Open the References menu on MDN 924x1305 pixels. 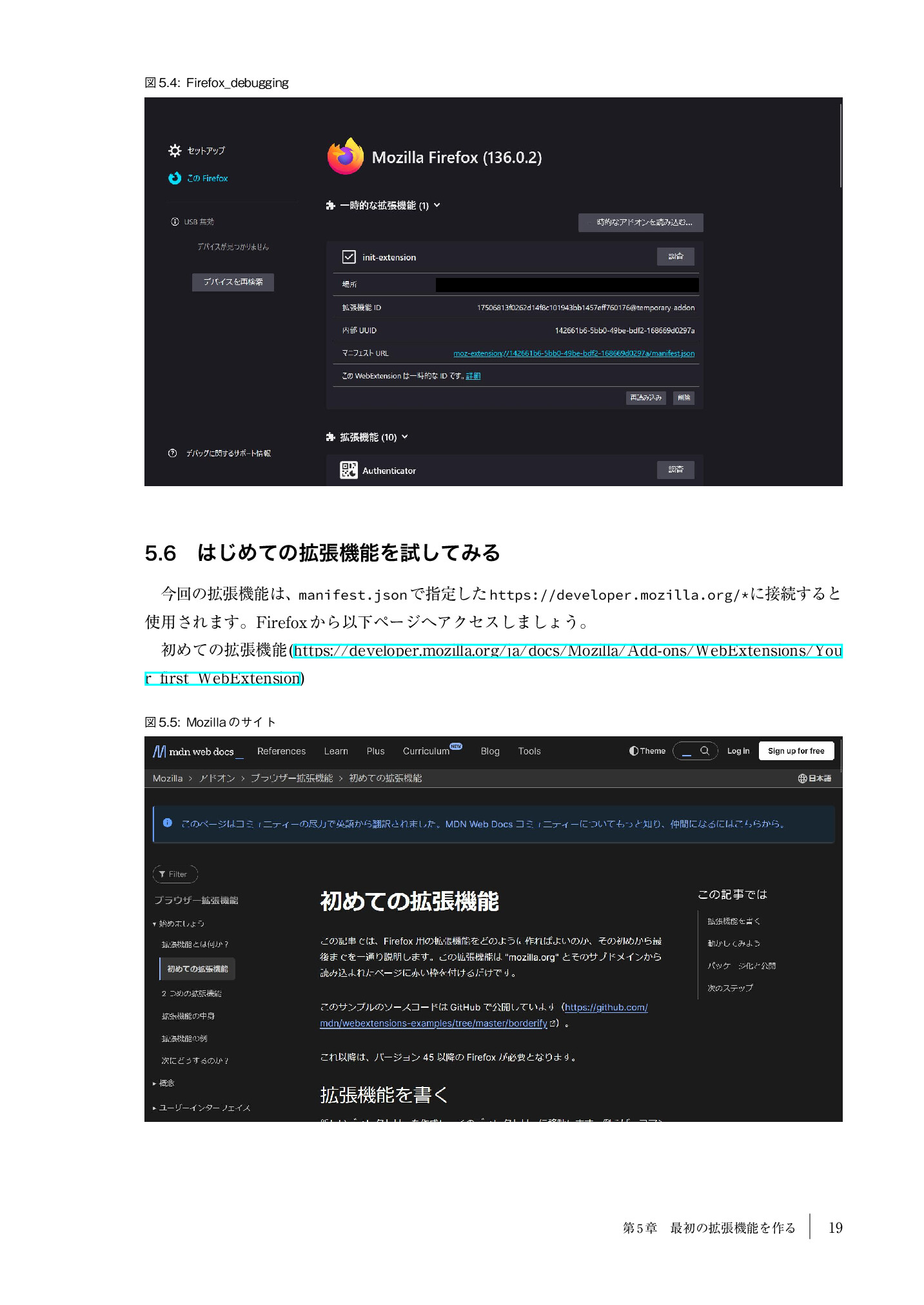click(x=281, y=752)
